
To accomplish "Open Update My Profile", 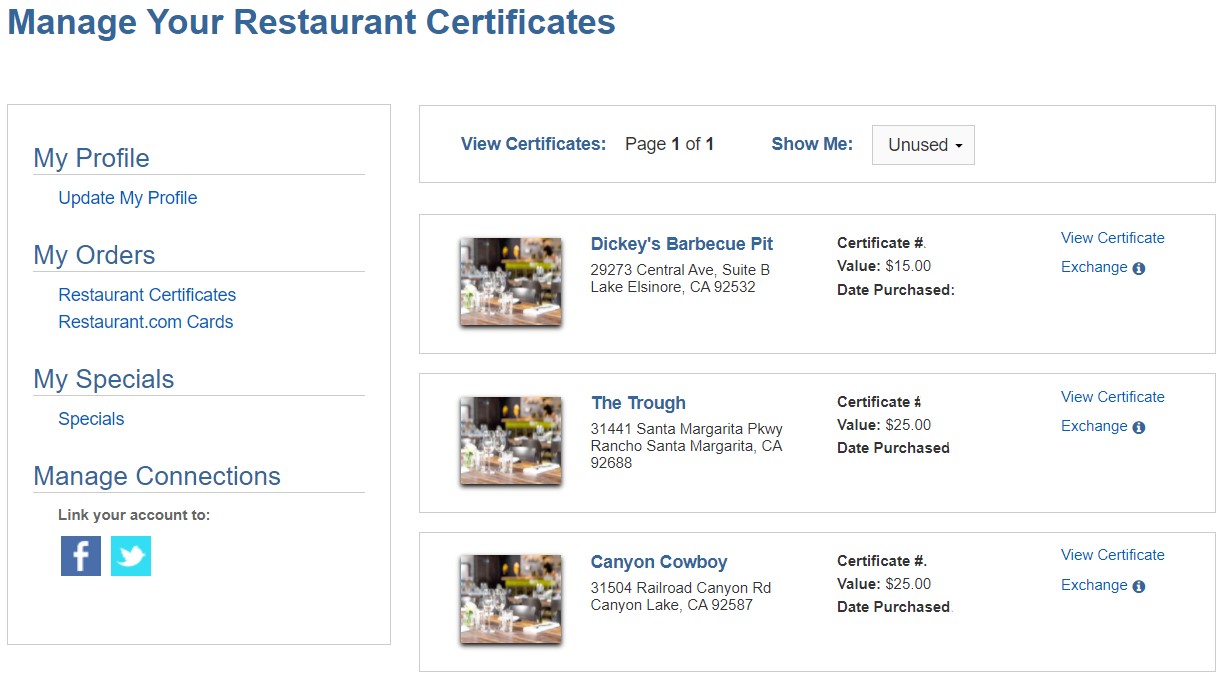I will (127, 197).
